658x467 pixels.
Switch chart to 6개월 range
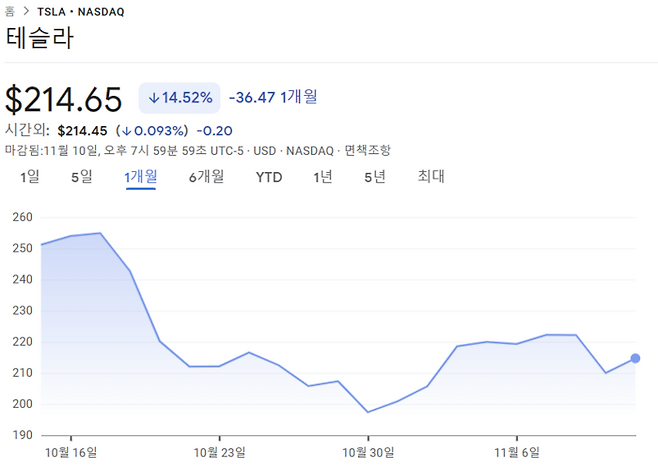(206, 177)
